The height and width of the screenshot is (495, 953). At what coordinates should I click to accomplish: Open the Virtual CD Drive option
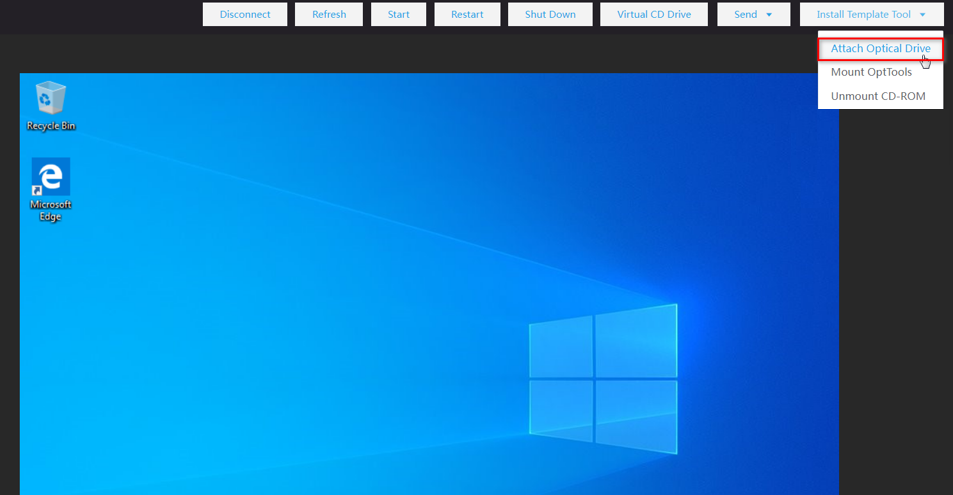654,15
